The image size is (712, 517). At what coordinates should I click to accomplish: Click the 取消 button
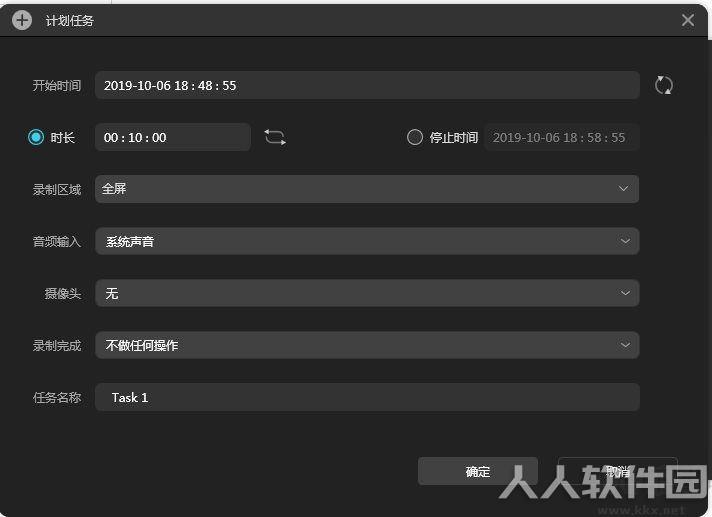tap(618, 472)
